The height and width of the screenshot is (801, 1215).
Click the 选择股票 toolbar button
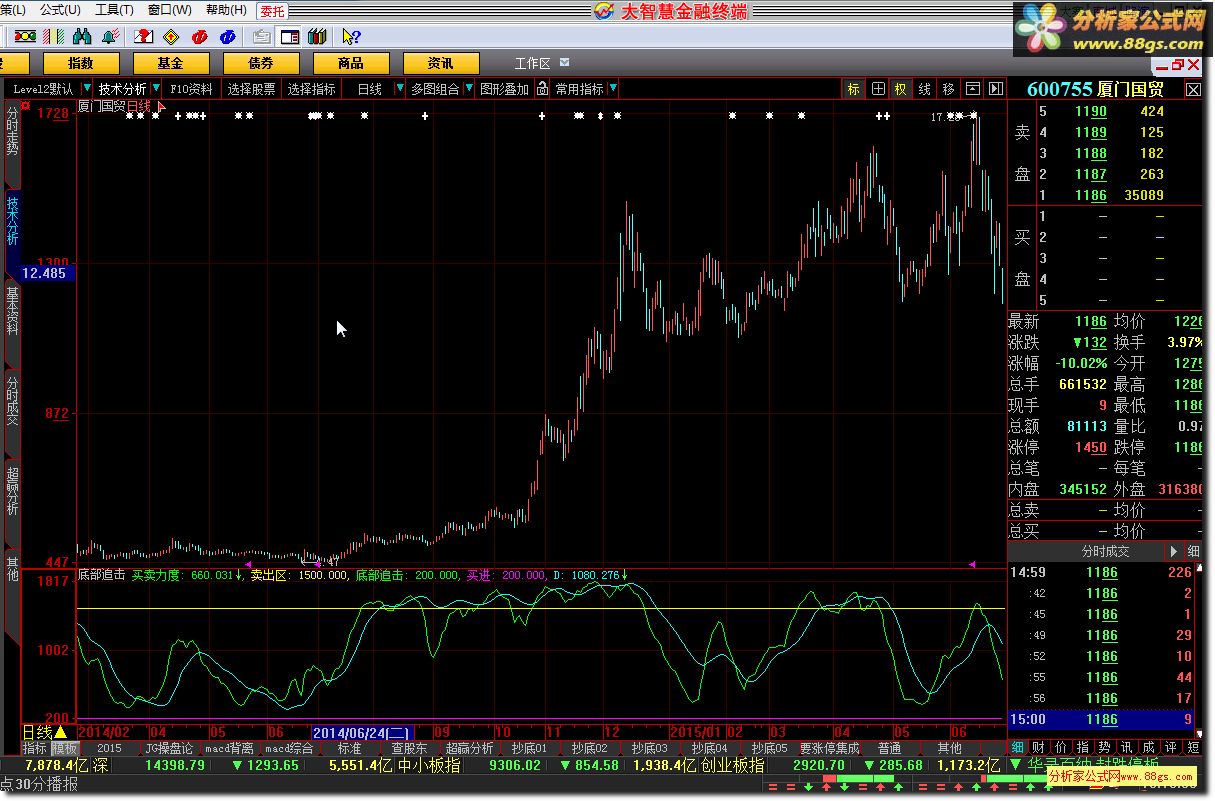[252, 89]
